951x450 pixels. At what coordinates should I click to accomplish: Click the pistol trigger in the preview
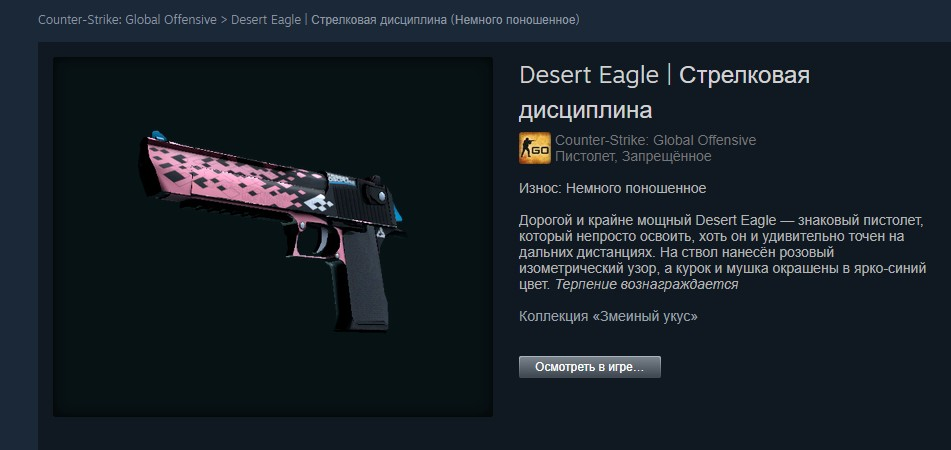(323, 240)
